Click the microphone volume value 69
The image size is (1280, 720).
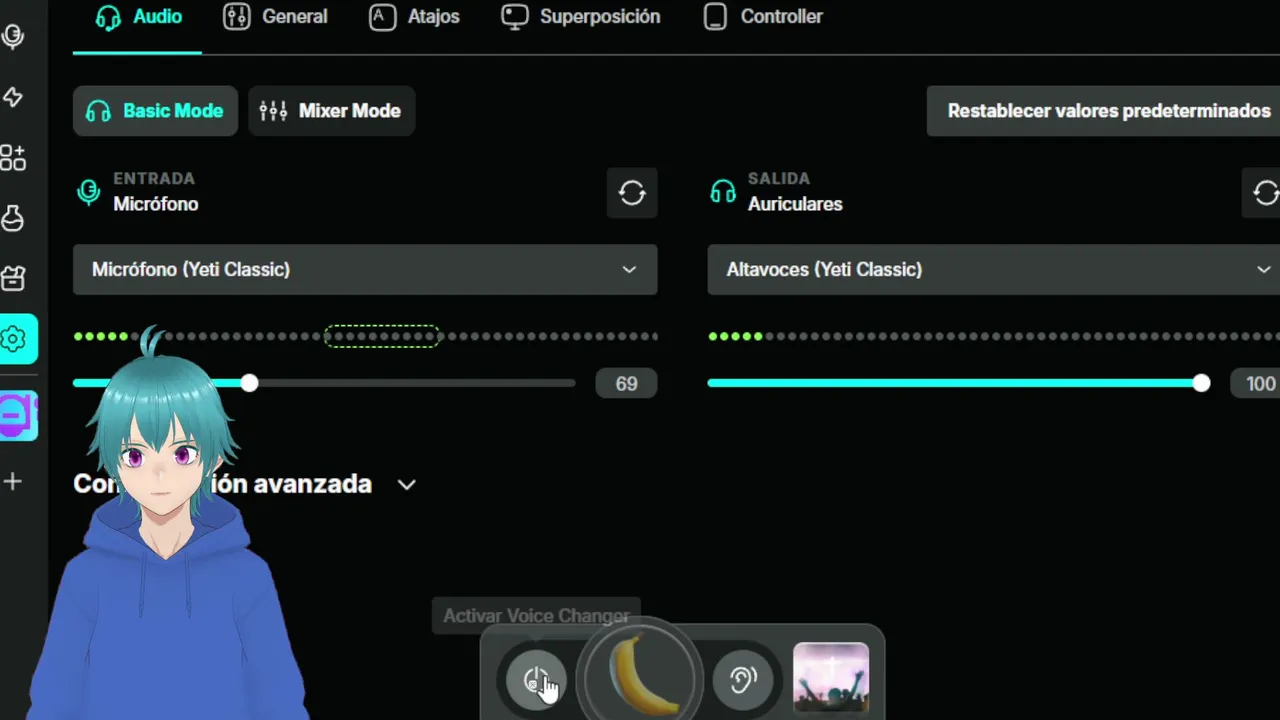[x=626, y=384]
